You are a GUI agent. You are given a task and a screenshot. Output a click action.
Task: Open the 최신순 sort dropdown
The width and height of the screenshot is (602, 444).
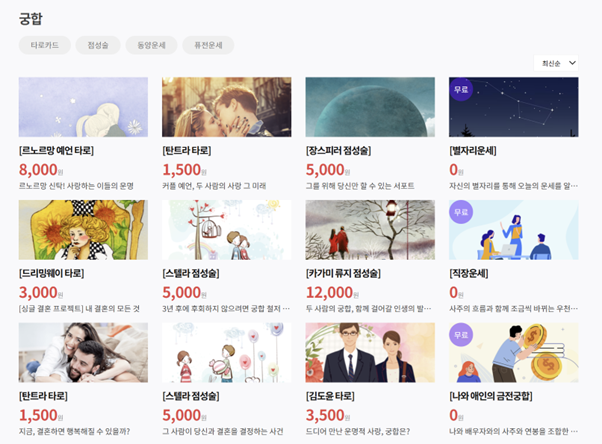pos(556,63)
